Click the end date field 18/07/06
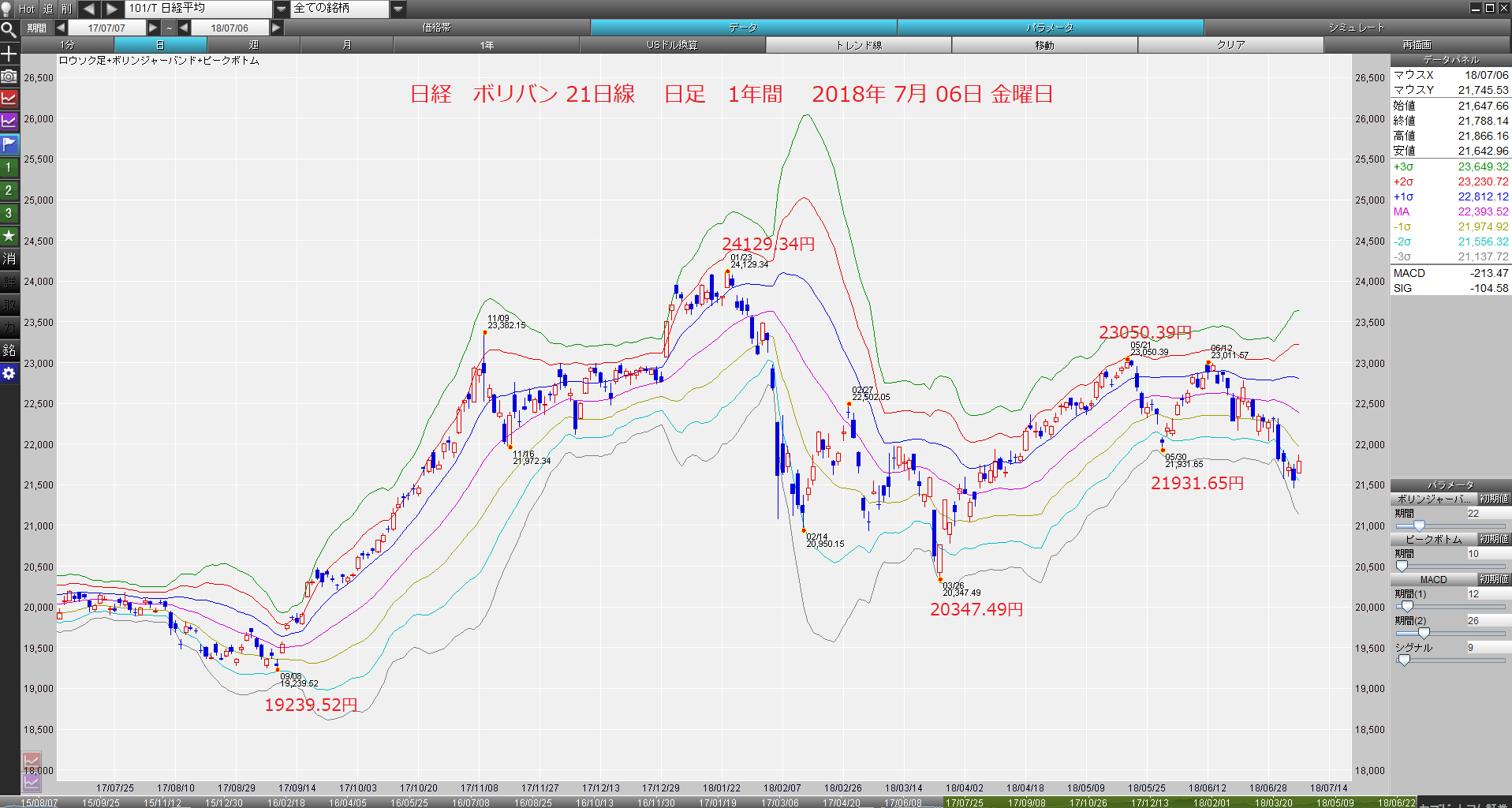The width and height of the screenshot is (1512, 808). pos(230,28)
